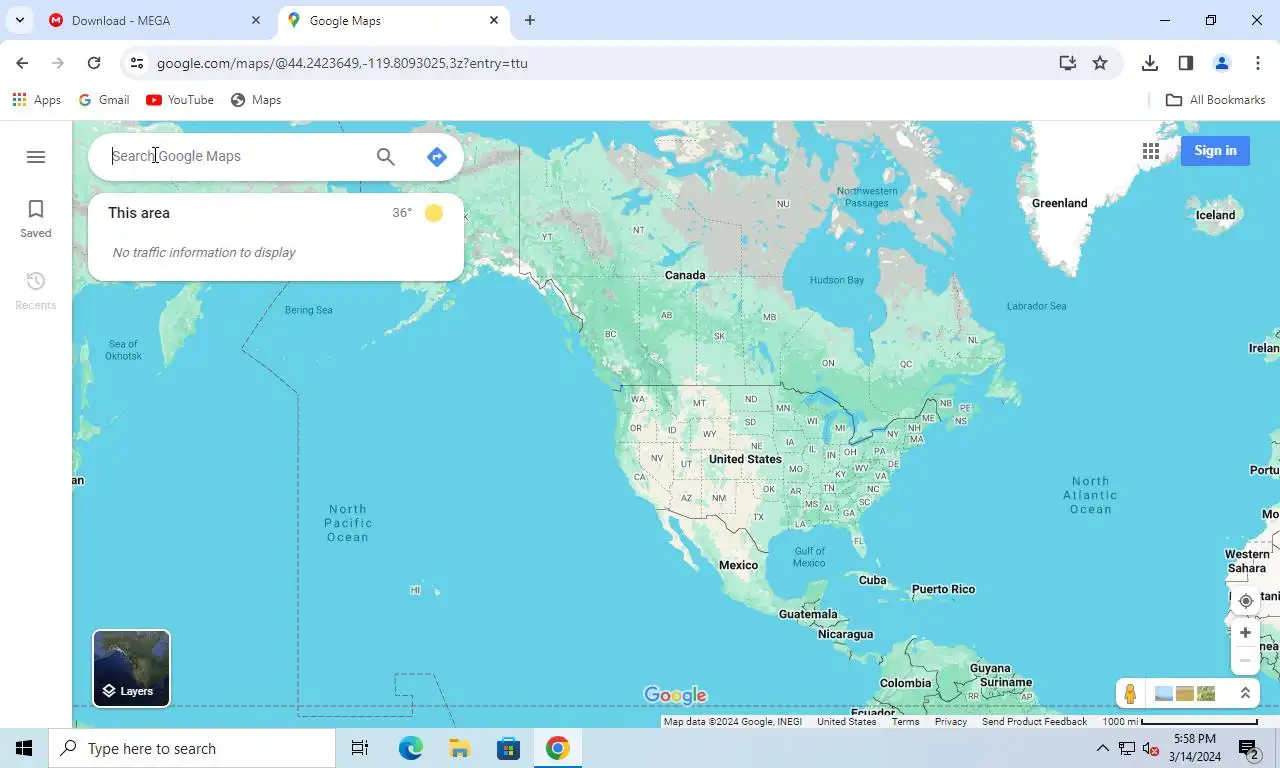Open the Chrome profile icon
Viewport: 1280px width, 768px height.
1222,63
